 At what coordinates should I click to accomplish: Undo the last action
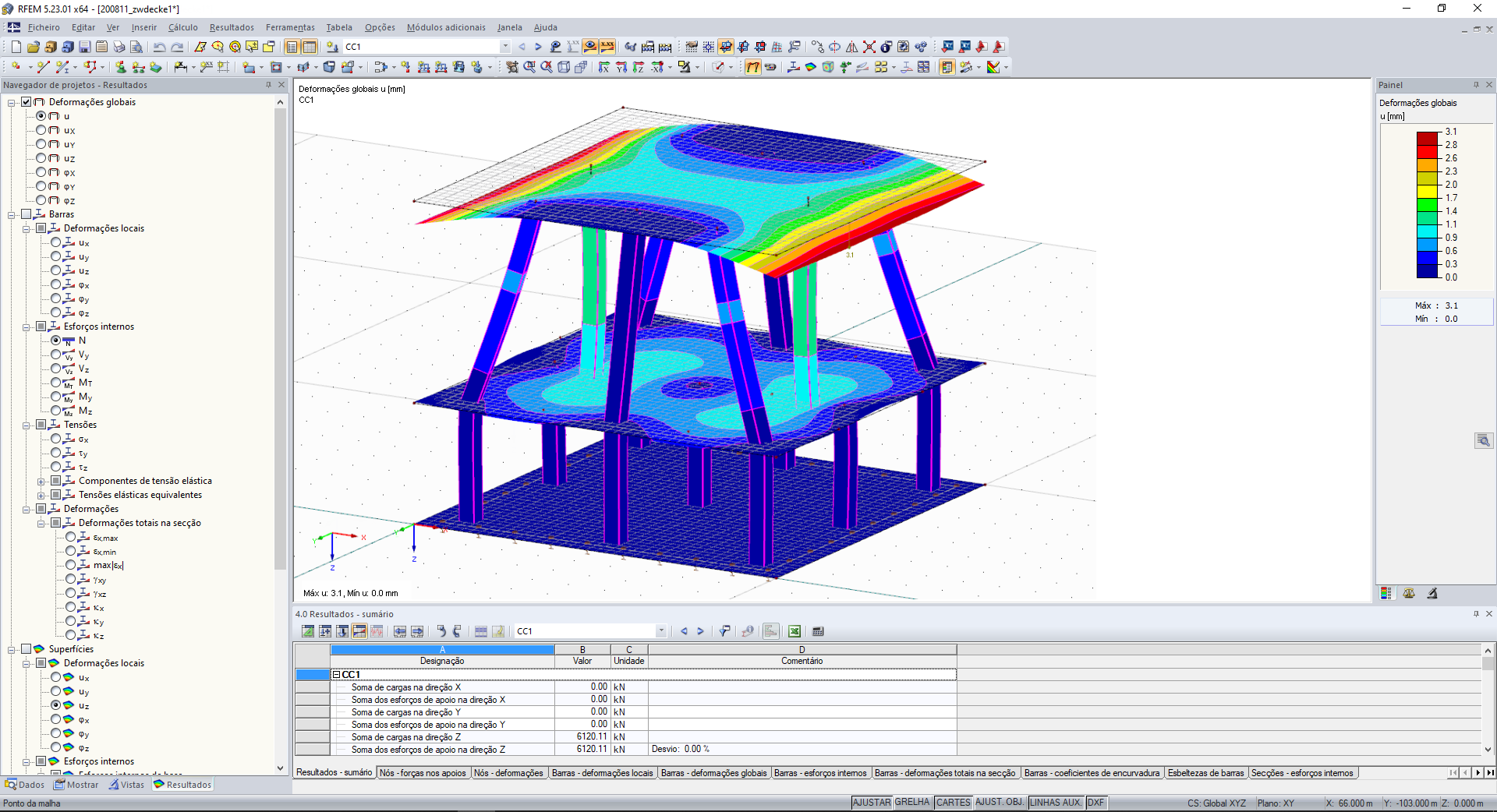click(161, 47)
